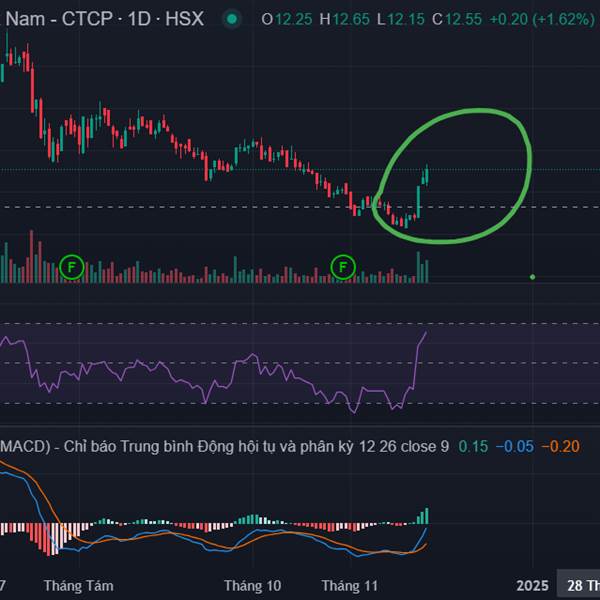The width and height of the screenshot is (600, 600).
Task: Click the chart title 'Nam - CTCP · 1D · HSX'
Action: (x=104, y=19)
